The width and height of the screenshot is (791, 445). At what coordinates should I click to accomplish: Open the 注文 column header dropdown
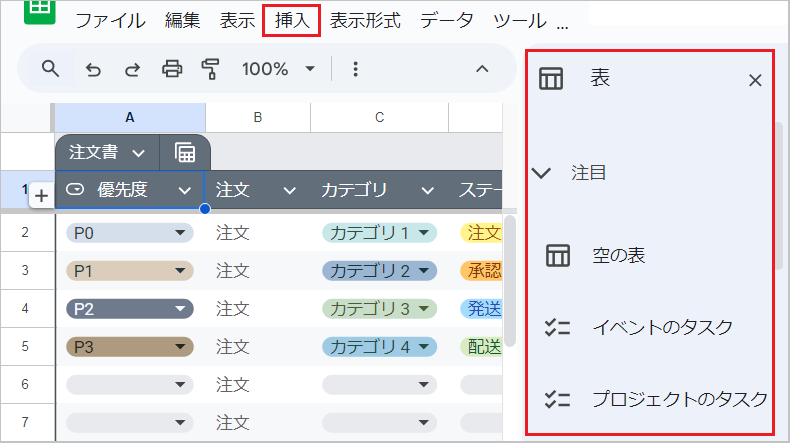tap(290, 191)
